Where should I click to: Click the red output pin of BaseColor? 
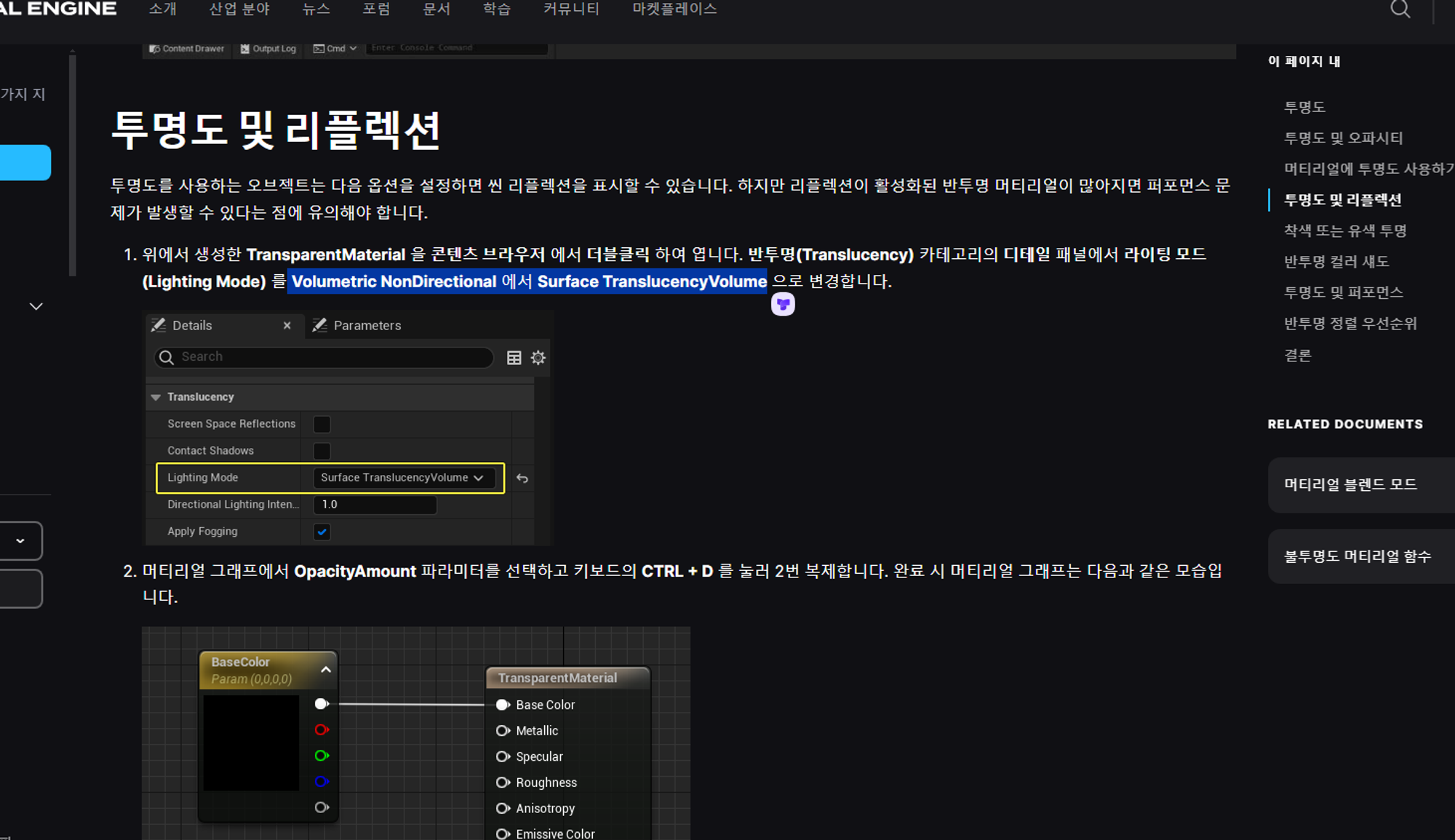(x=322, y=729)
